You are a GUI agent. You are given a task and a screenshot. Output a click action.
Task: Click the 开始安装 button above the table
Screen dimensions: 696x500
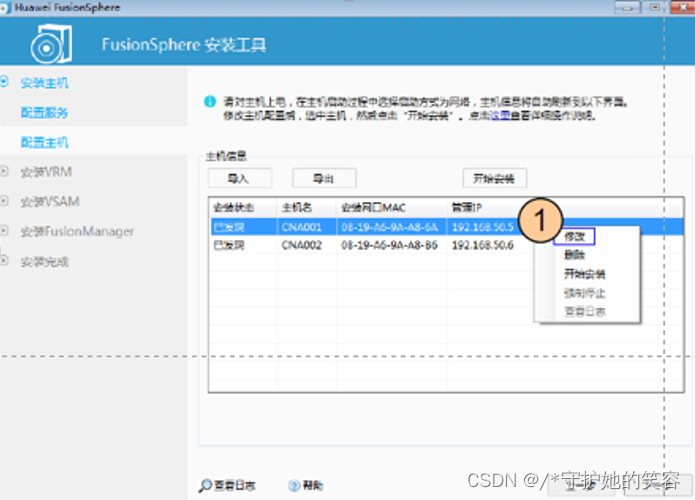coord(494,179)
